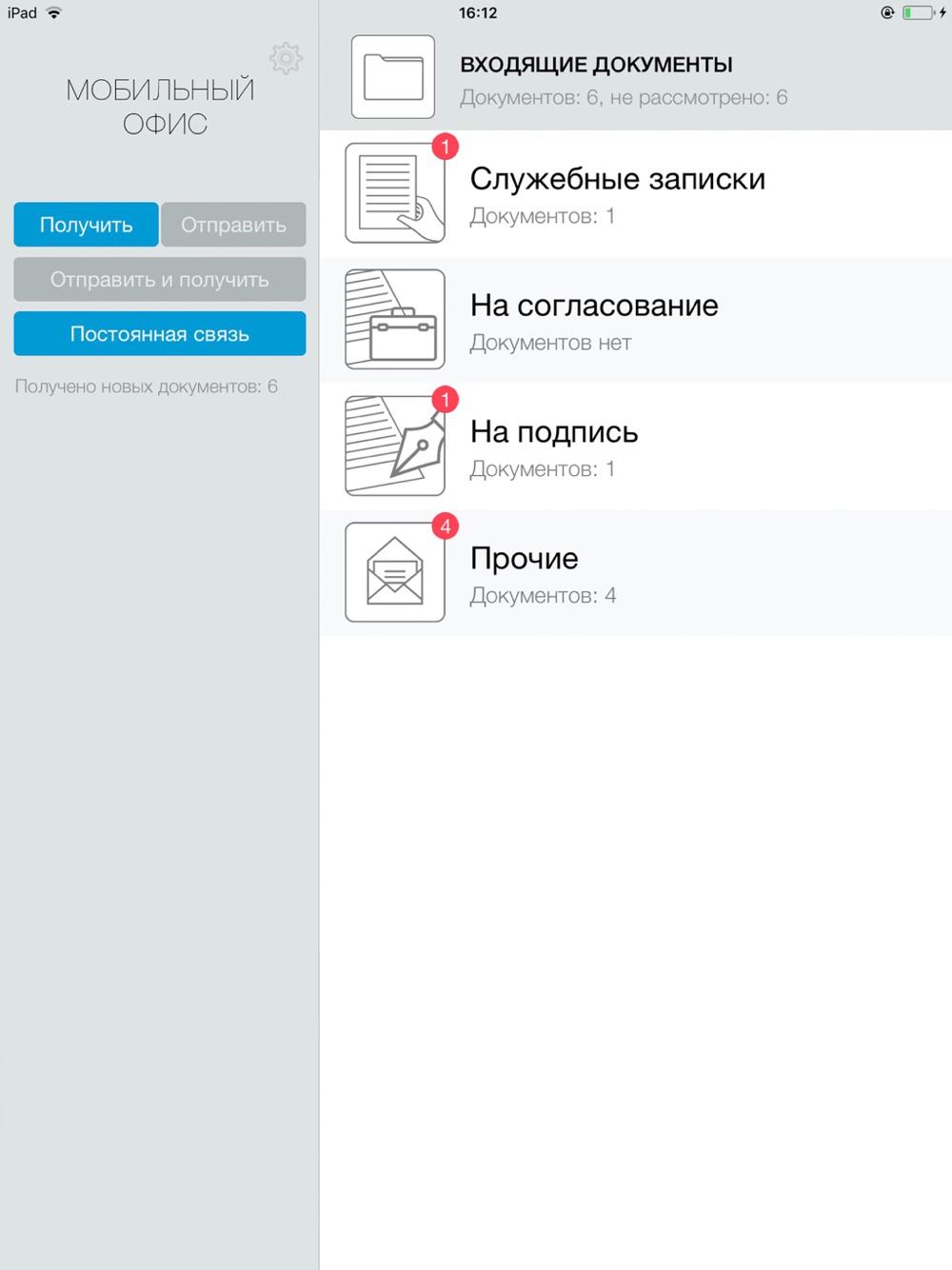Tap the Wi-Fi status icon

[54, 12]
